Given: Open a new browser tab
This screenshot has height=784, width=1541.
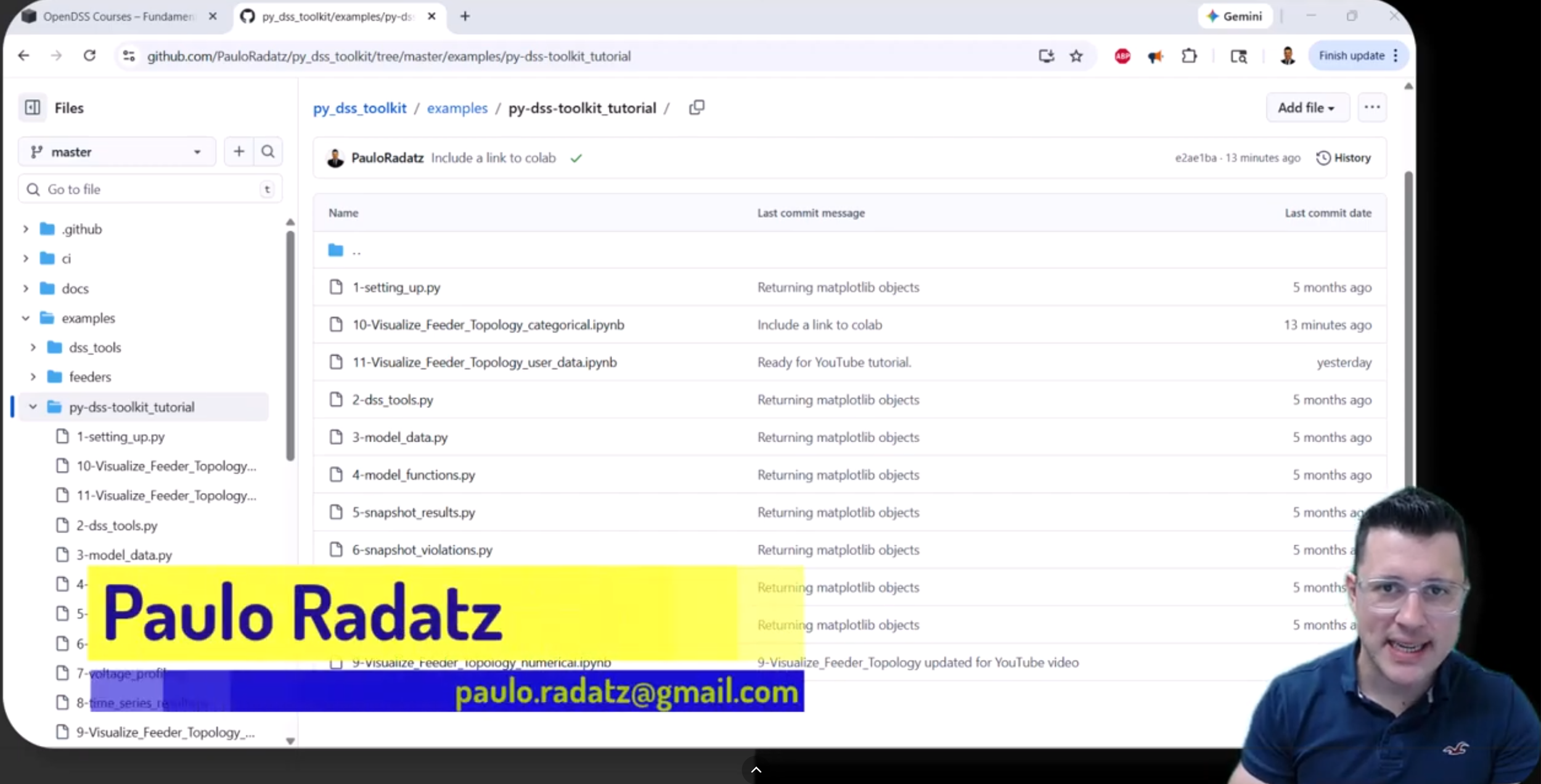Looking at the screenshot, I should pyautogui.click(x=465, y=17).
